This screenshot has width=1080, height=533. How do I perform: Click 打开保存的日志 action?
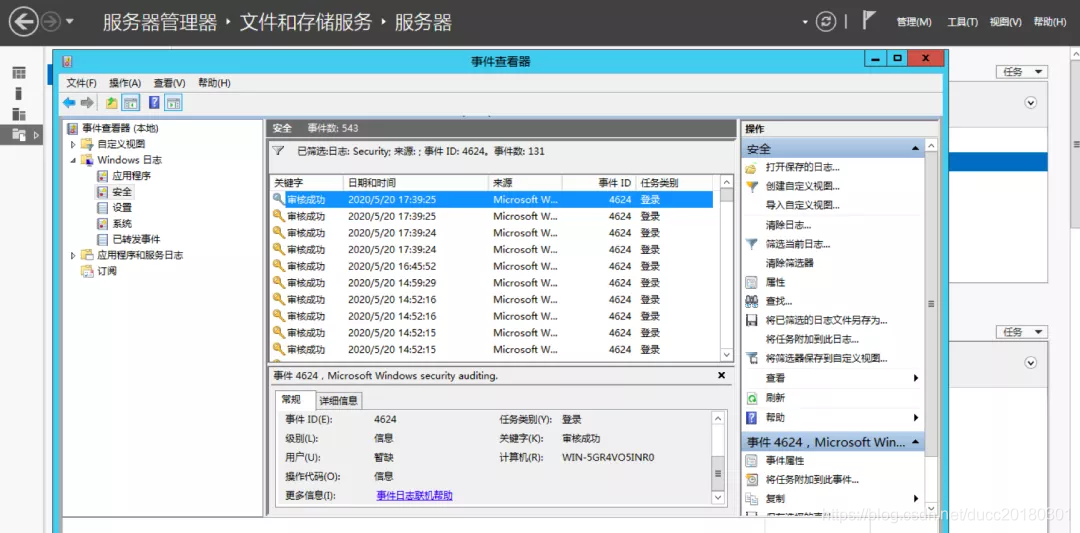802,167
